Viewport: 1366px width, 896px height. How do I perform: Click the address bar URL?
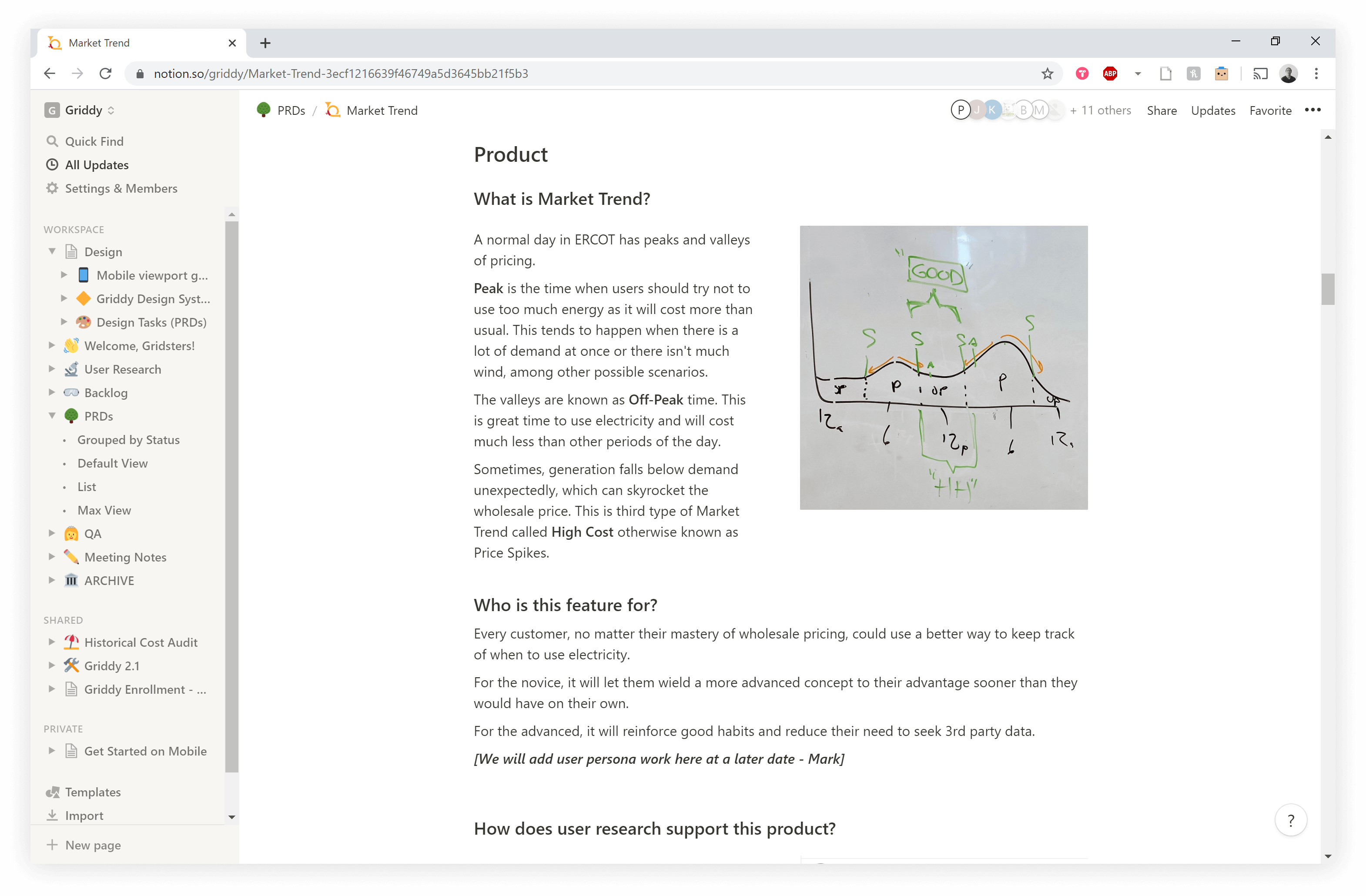click(340, 74)
